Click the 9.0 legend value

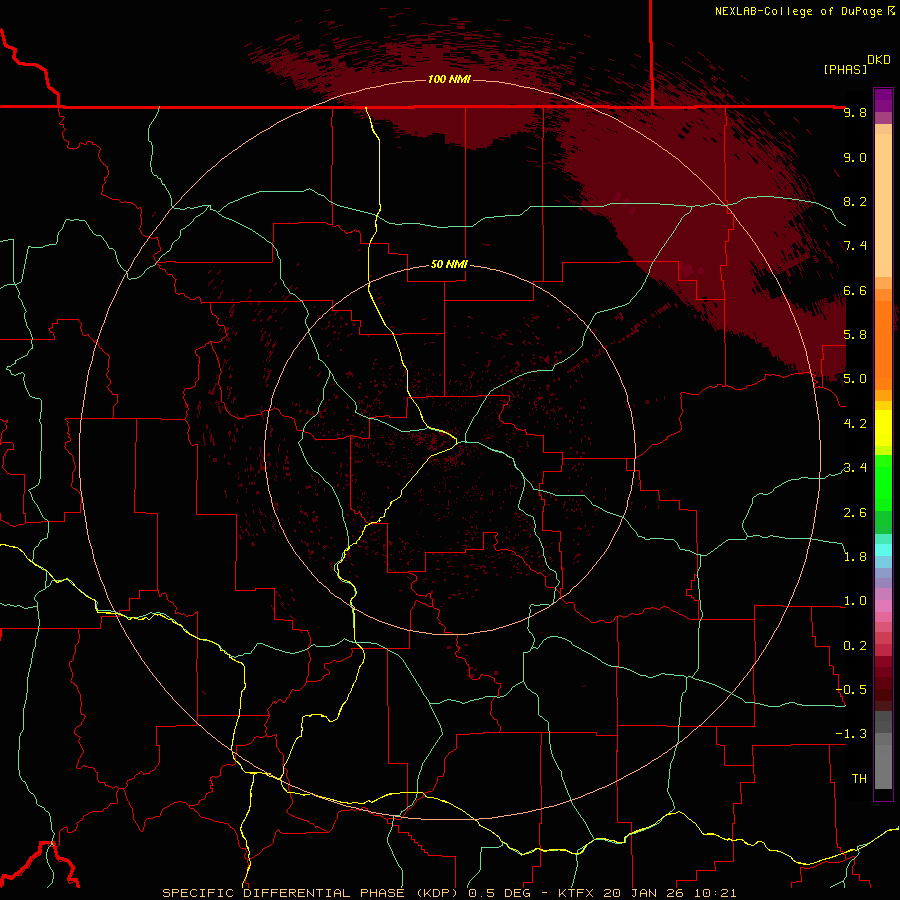pyautogui.click(x=855, y=157)
